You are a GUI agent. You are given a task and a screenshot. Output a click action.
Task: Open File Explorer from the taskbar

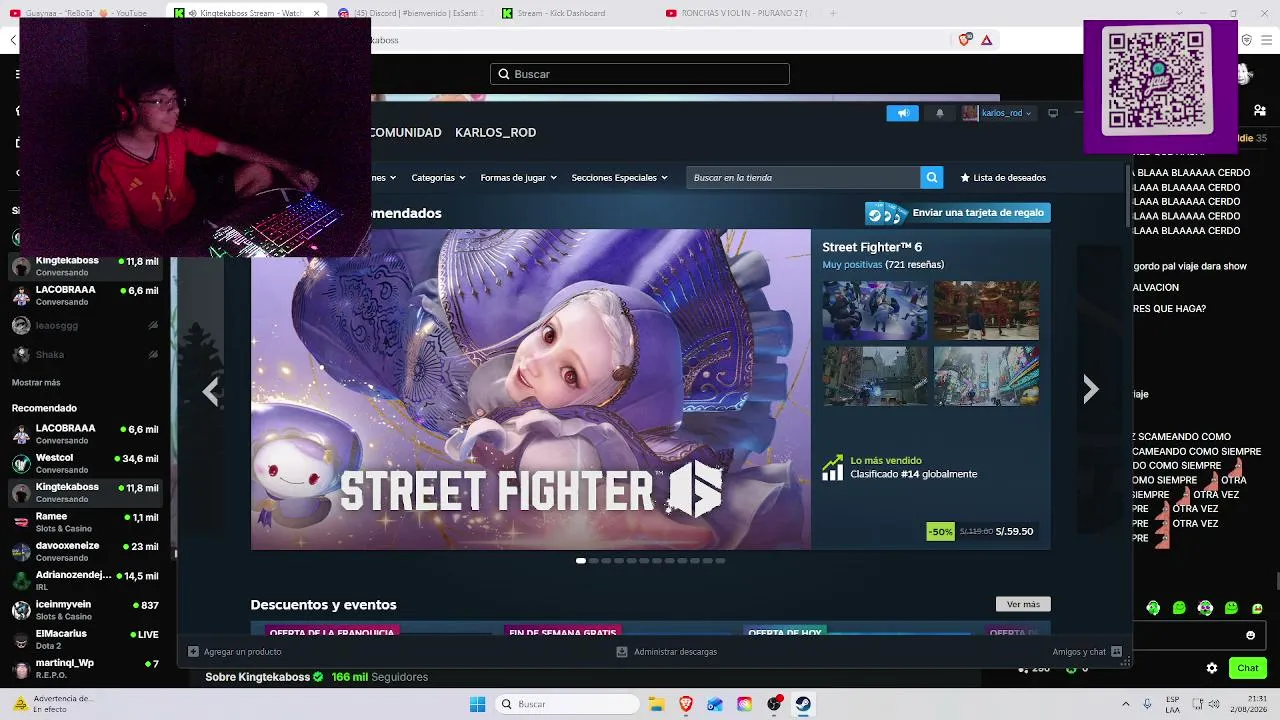656,704
